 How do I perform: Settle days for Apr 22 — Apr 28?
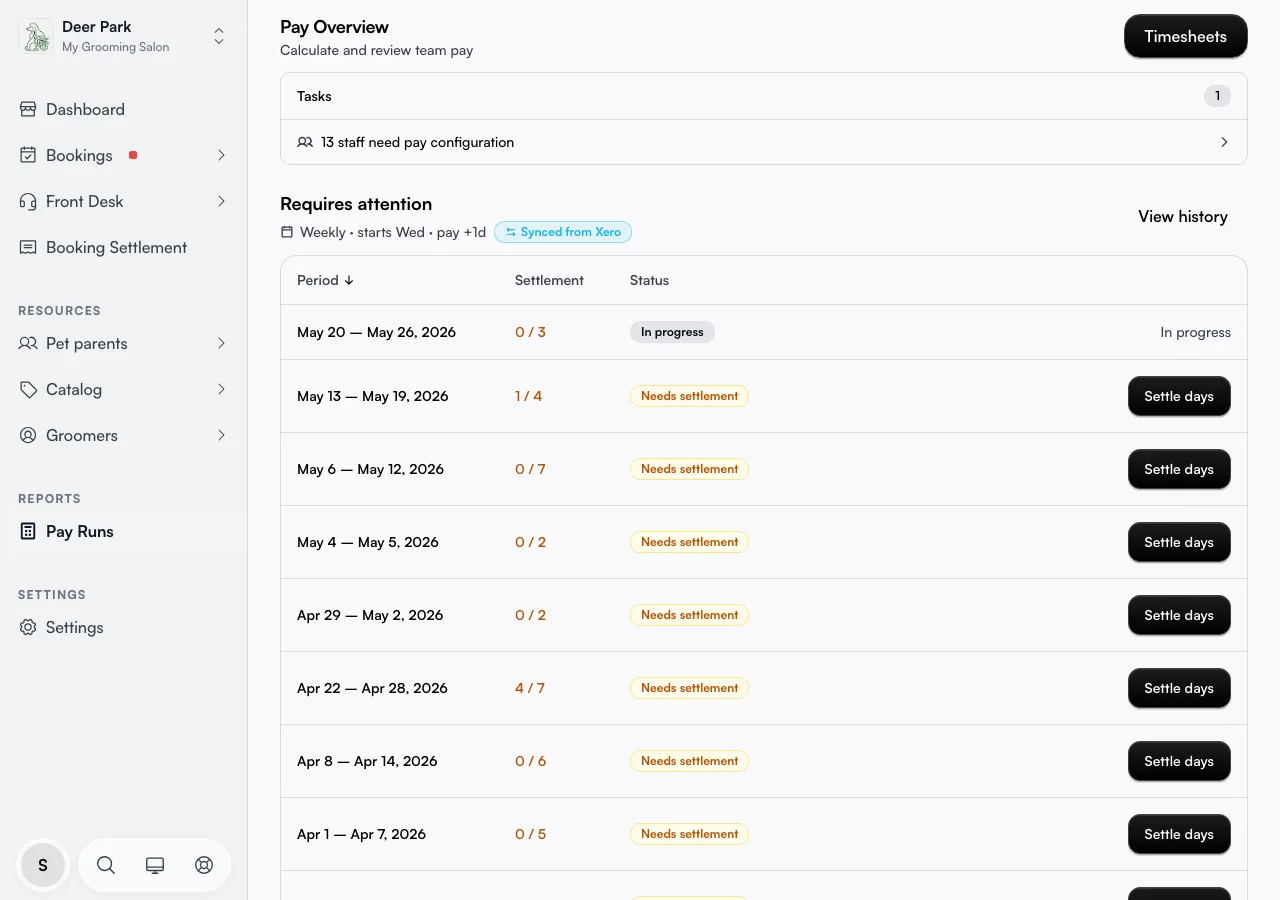coord(1179,689)
